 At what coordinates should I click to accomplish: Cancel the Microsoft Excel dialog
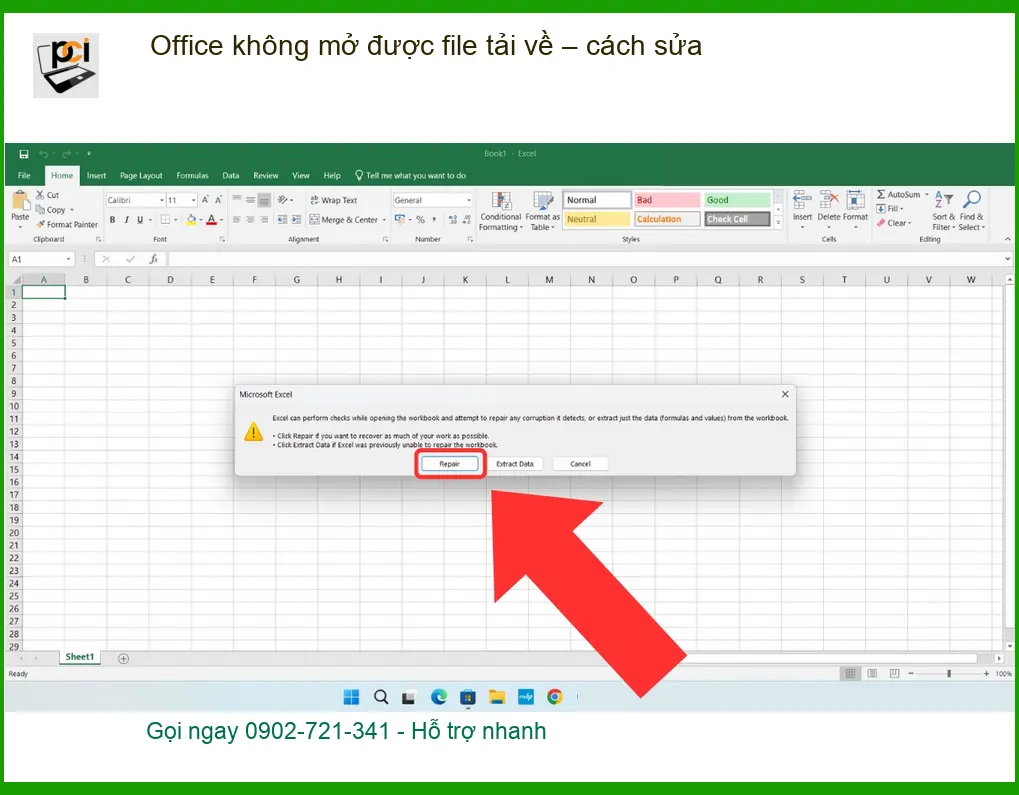pos(580,463)
